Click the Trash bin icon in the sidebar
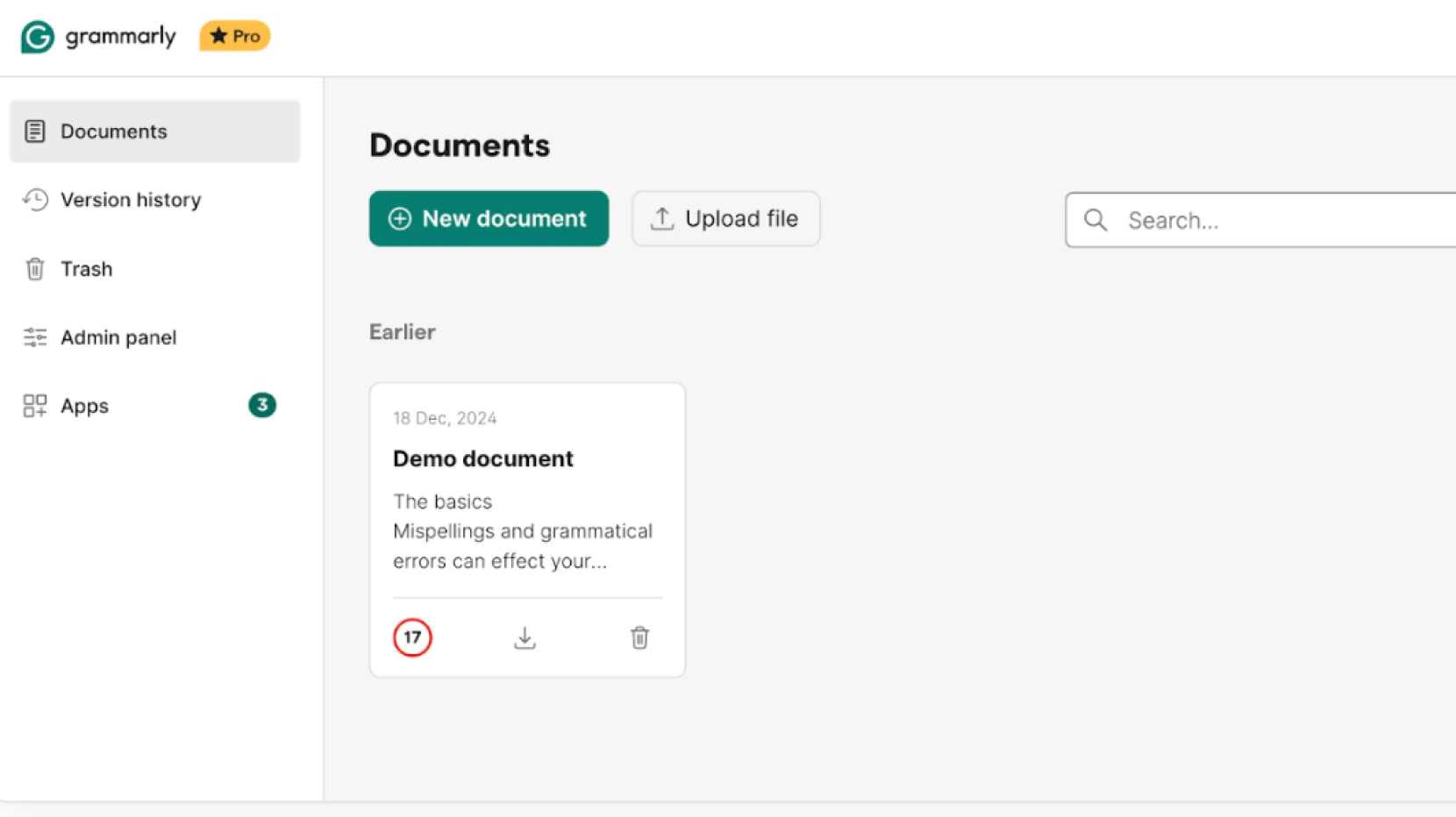The width and height of the screenshot is (1456, 817). point(35,268)
